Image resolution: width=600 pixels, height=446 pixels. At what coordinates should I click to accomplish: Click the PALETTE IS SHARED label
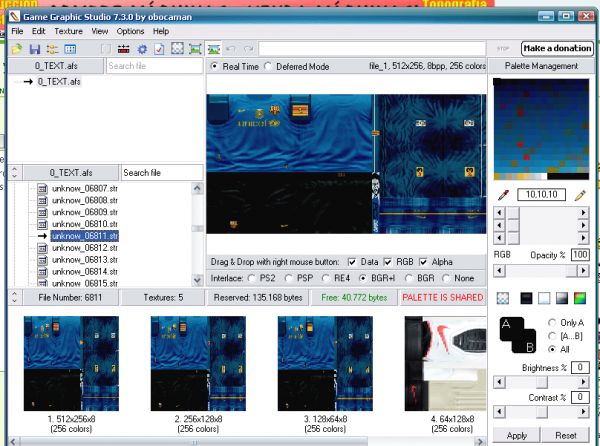click(x=443, y=298)
